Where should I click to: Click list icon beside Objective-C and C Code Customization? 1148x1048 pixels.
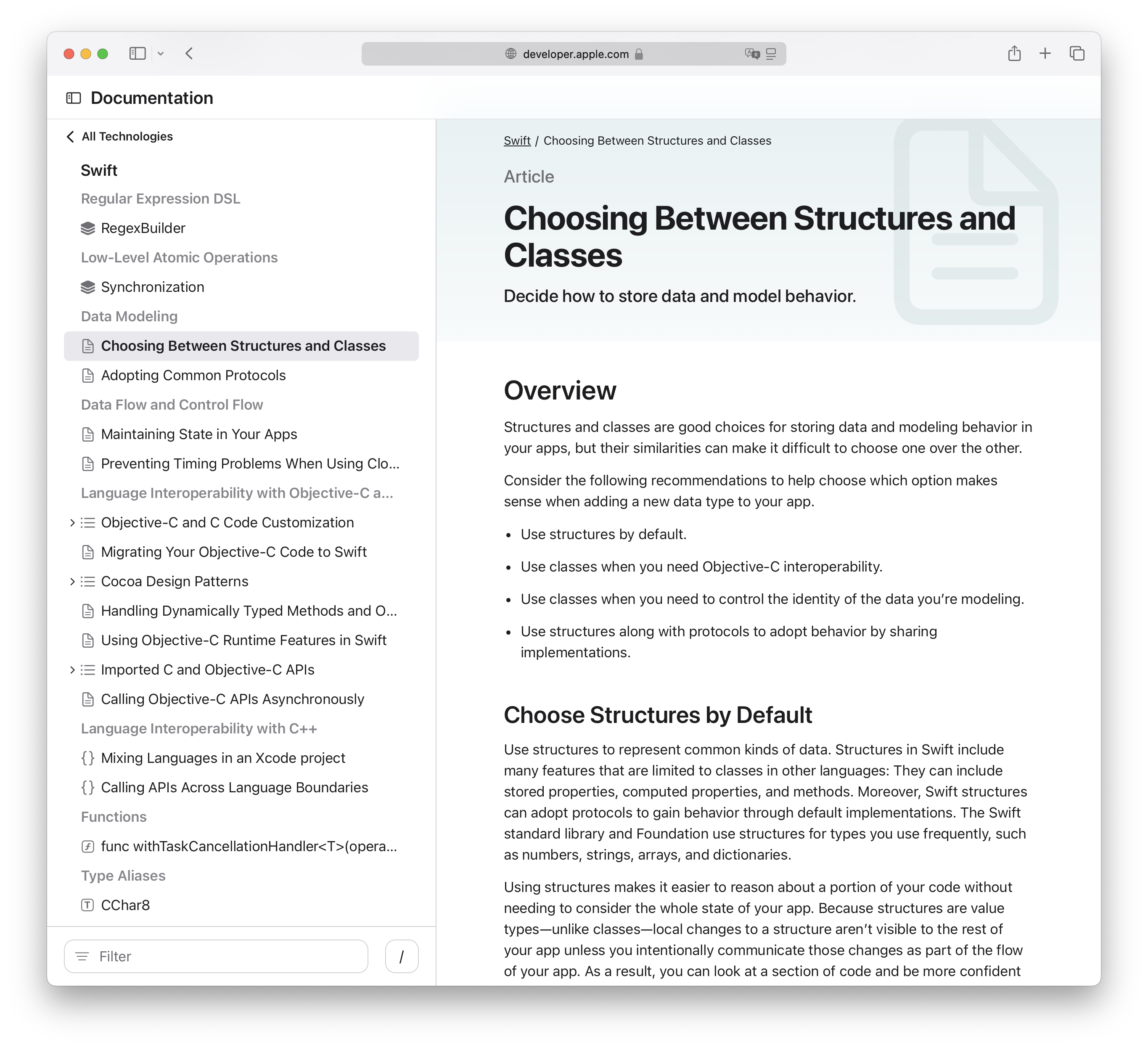88,522
